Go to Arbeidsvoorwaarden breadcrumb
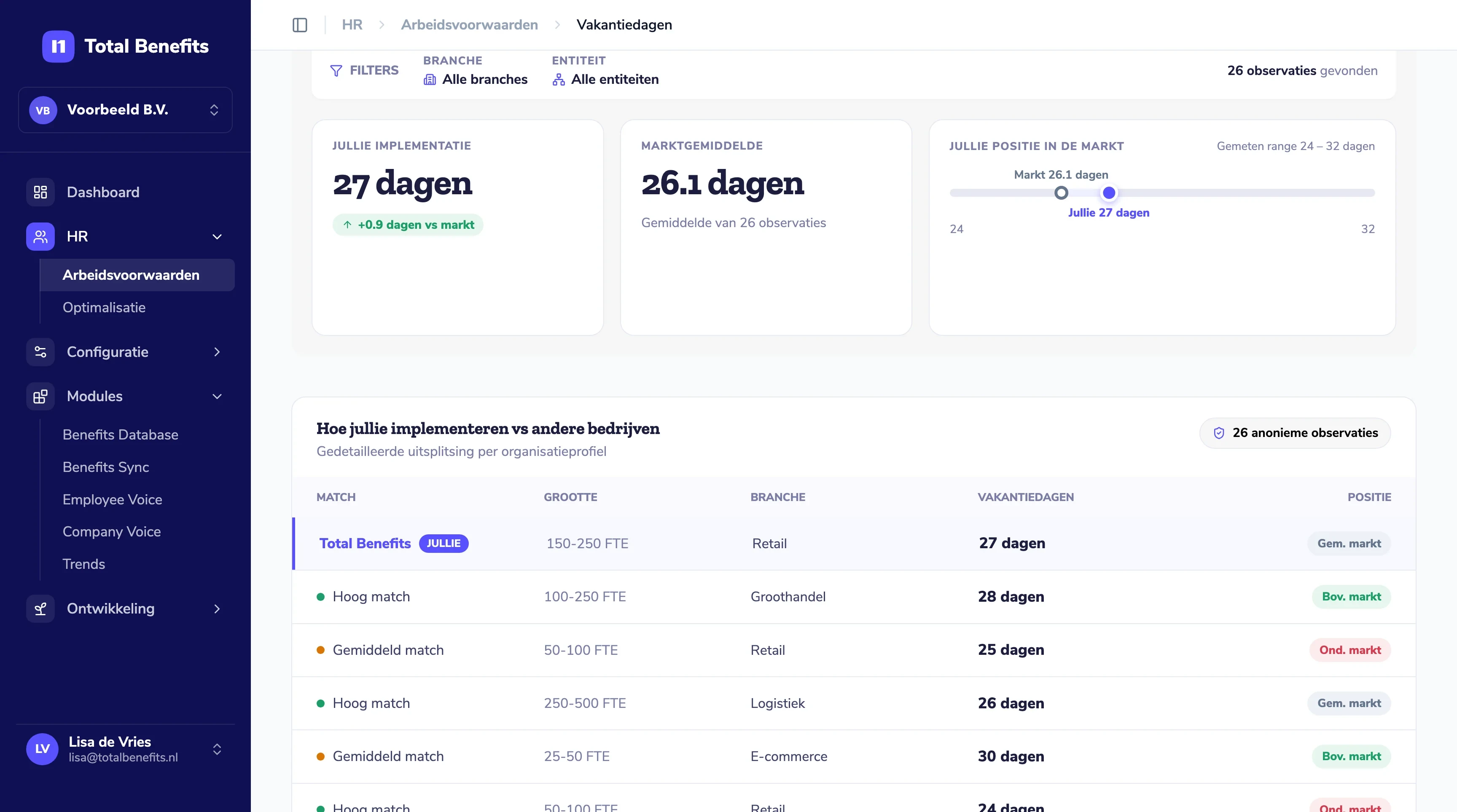The height and width of the screenshot is (812, 1457). (470, 25)
